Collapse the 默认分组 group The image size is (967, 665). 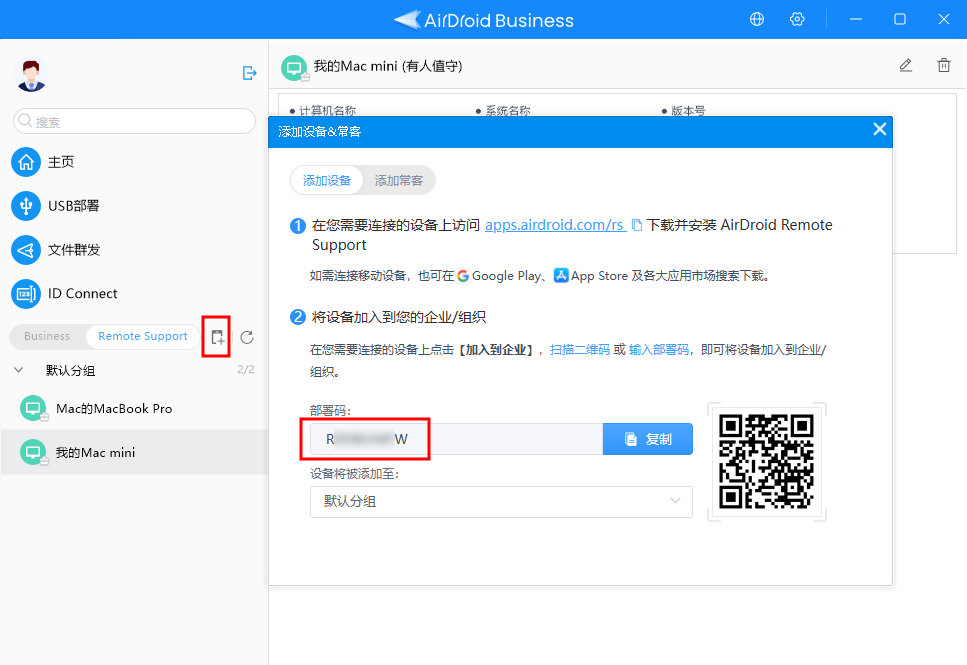(x=19, y=370)
